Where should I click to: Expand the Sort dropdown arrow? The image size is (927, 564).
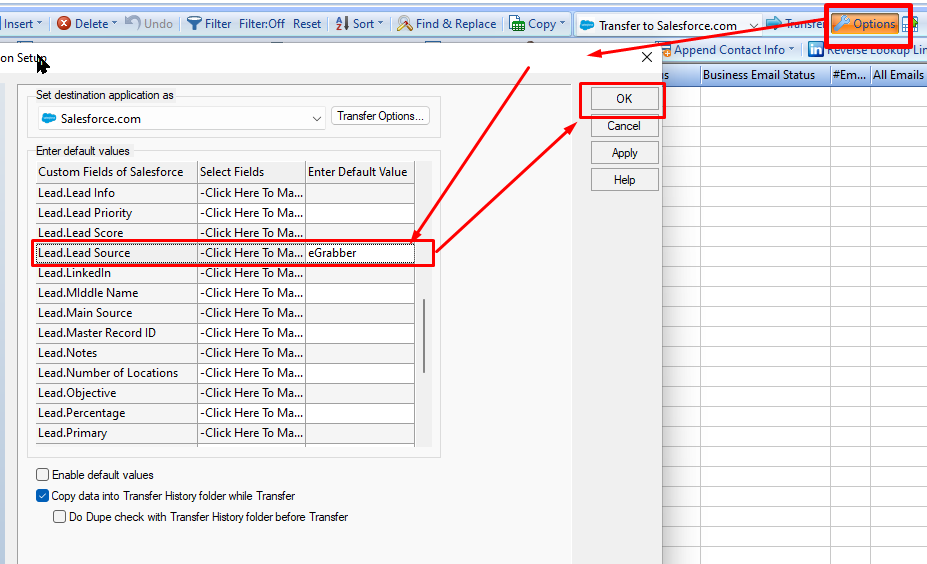click(380, 24)
